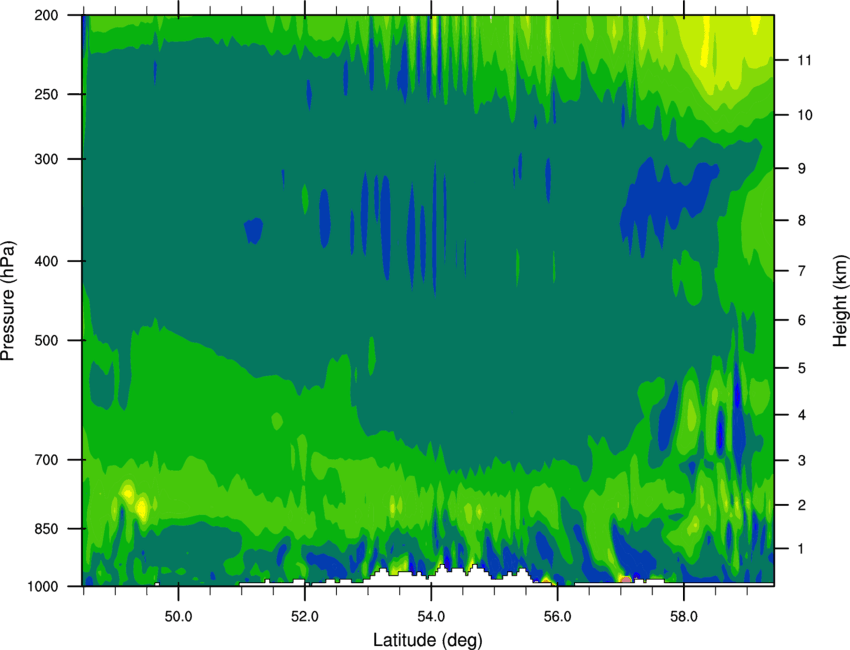
Task: Click the height tick label 11
Action: click(805, 60)
